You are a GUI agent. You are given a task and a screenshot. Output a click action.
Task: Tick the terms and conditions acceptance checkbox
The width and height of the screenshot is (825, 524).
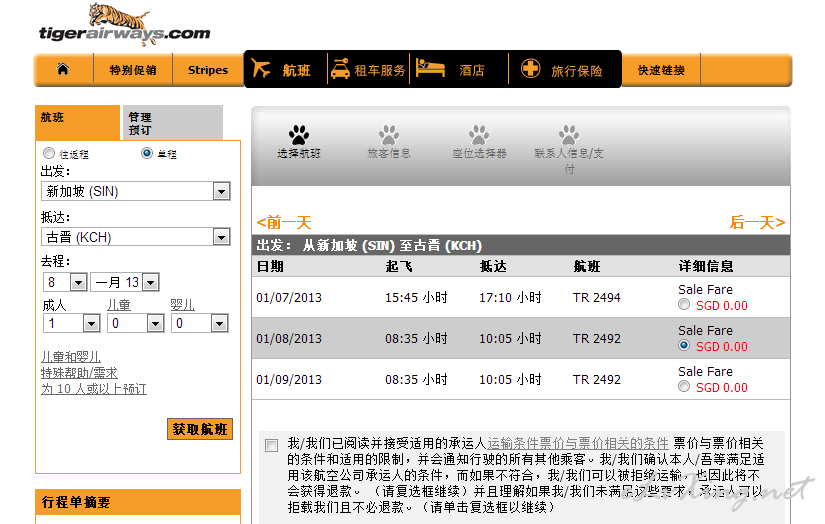pos(271,446)
